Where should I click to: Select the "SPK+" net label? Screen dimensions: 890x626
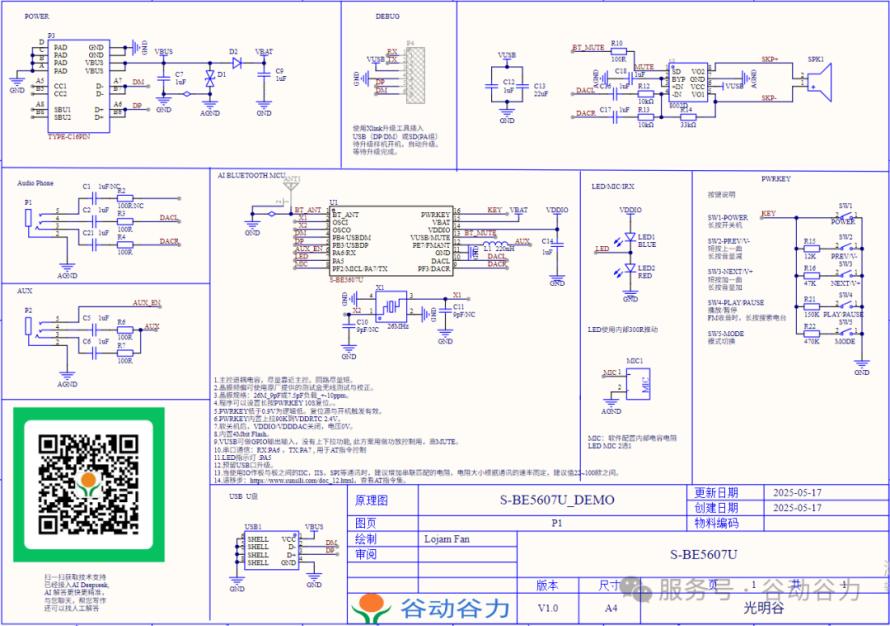click(769, 59)
